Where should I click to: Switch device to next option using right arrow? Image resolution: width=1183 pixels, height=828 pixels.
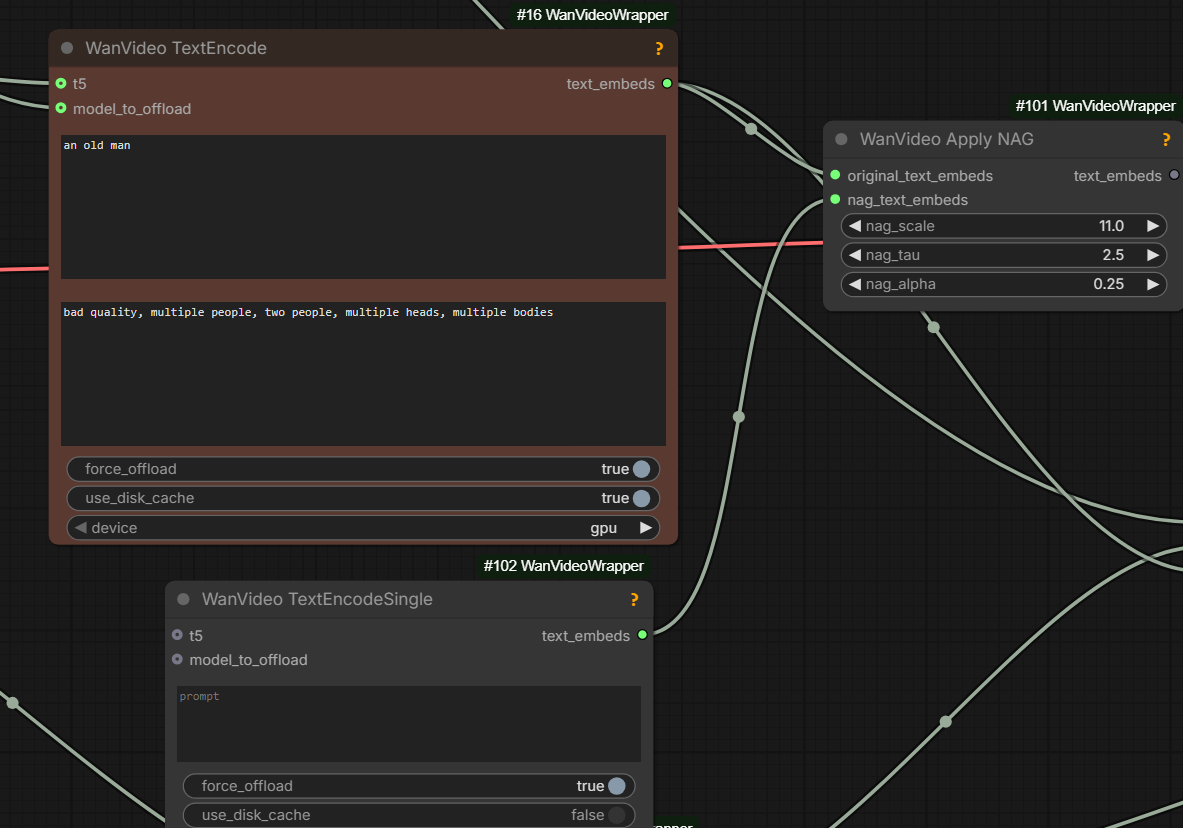646,527
